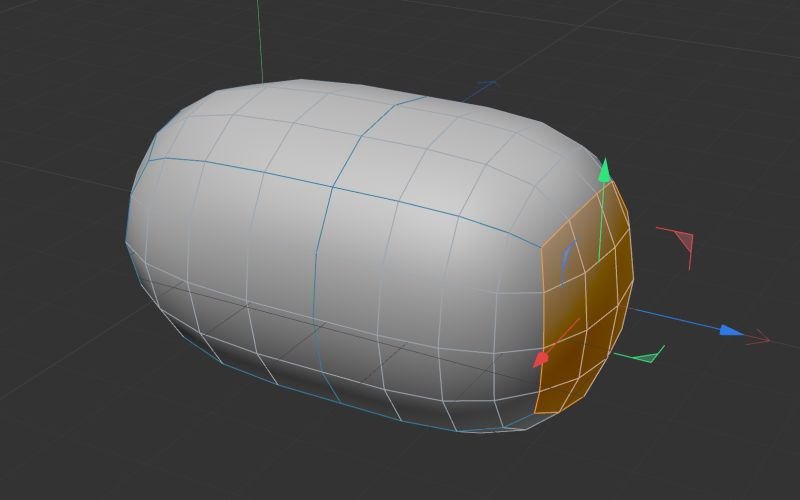Grab the green Y-axis arrow handle

click(605, 170)
